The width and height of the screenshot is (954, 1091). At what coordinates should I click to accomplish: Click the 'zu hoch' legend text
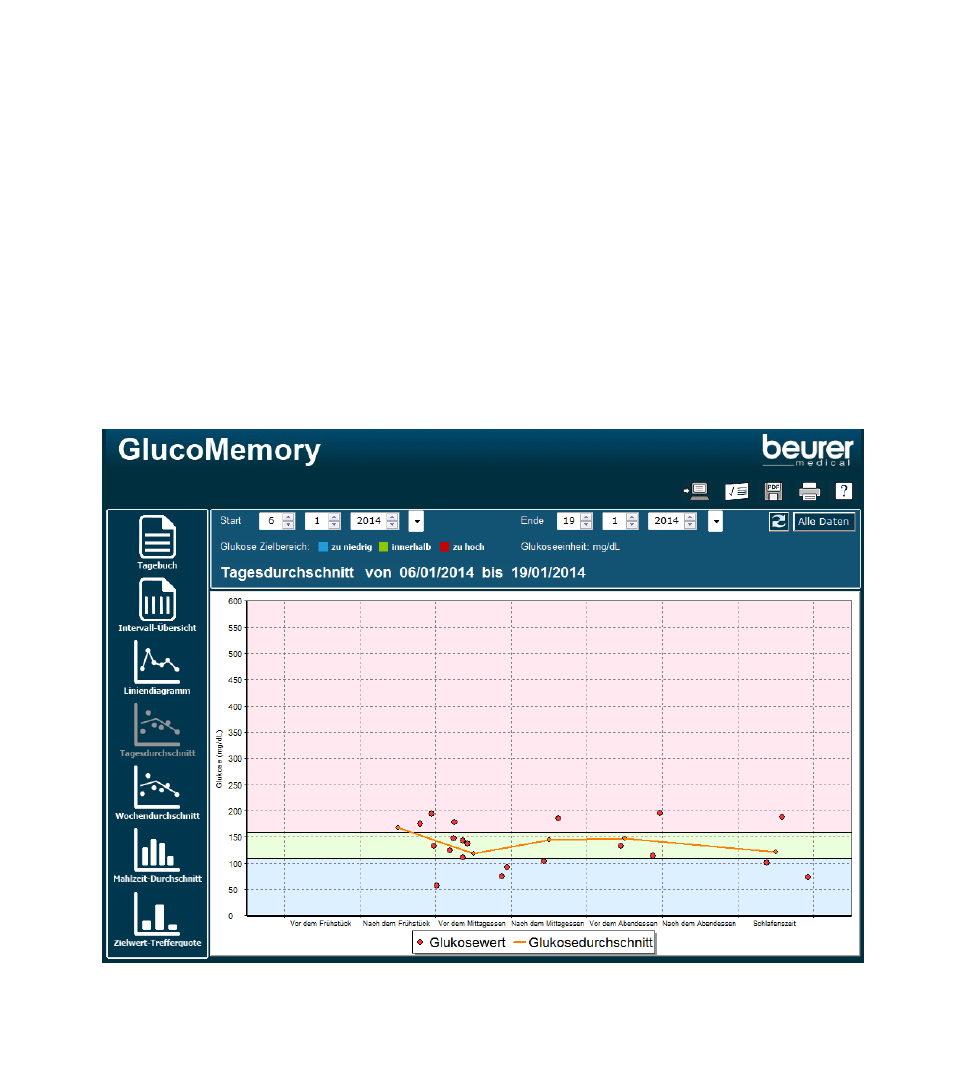click(x=468, y=547)
